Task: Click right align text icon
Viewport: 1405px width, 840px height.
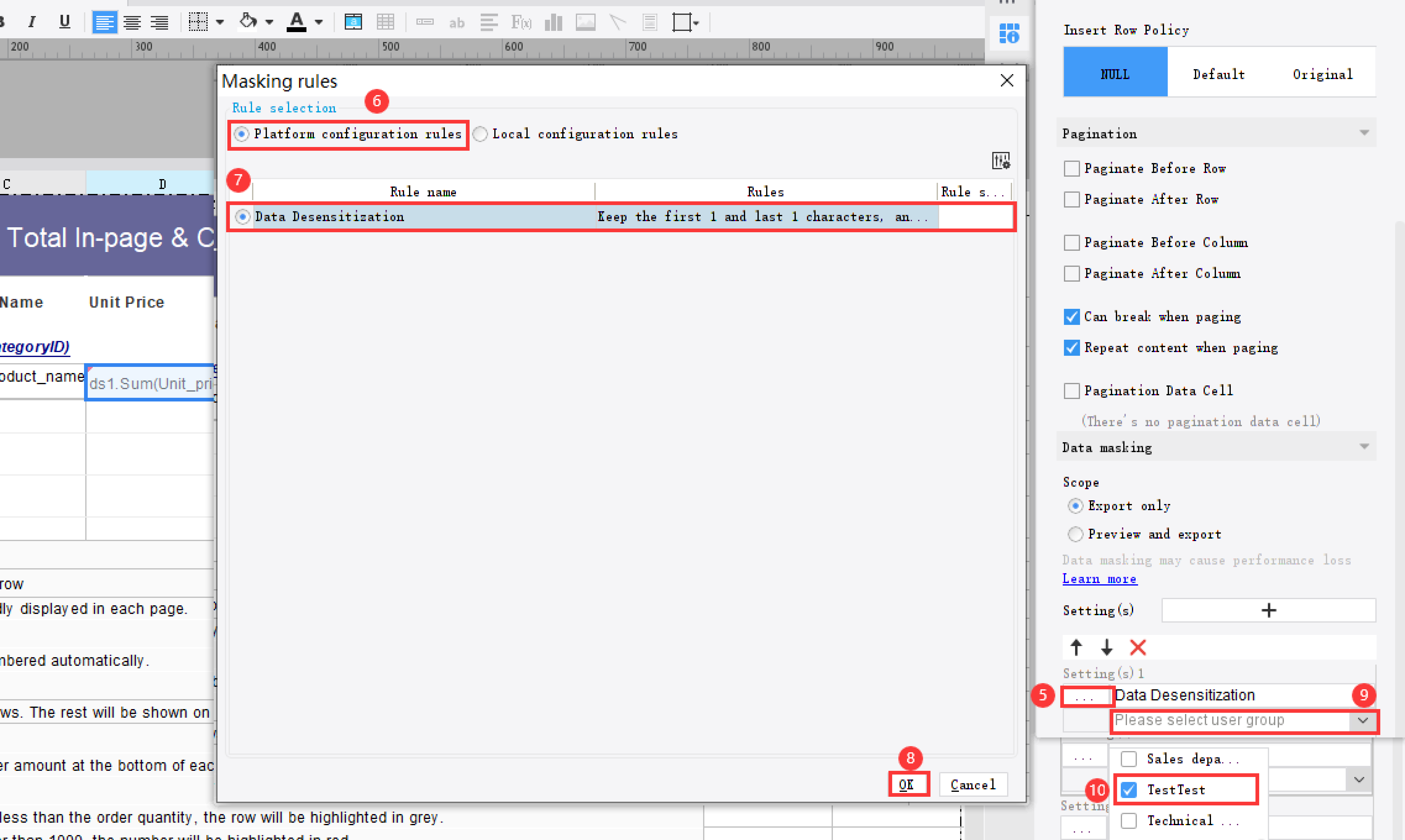Action: [x=160, y=22]
